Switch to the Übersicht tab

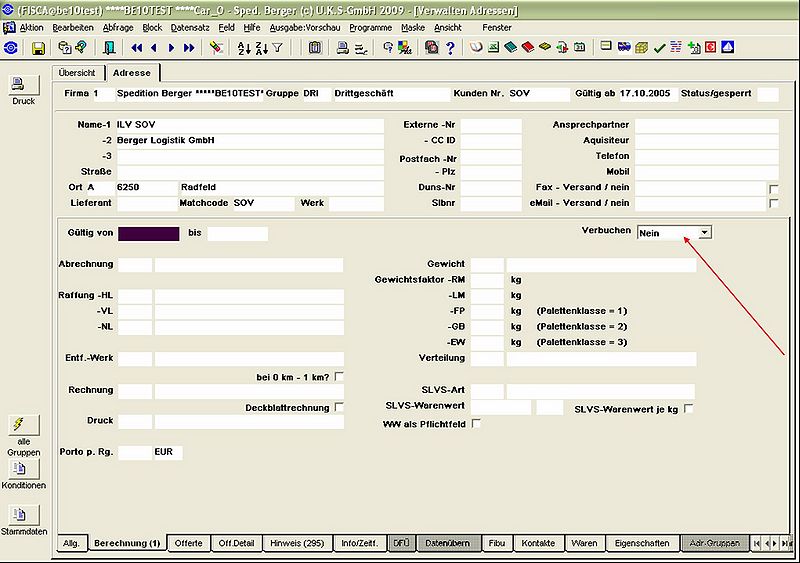pyautogui.click(x=77, y=72)
